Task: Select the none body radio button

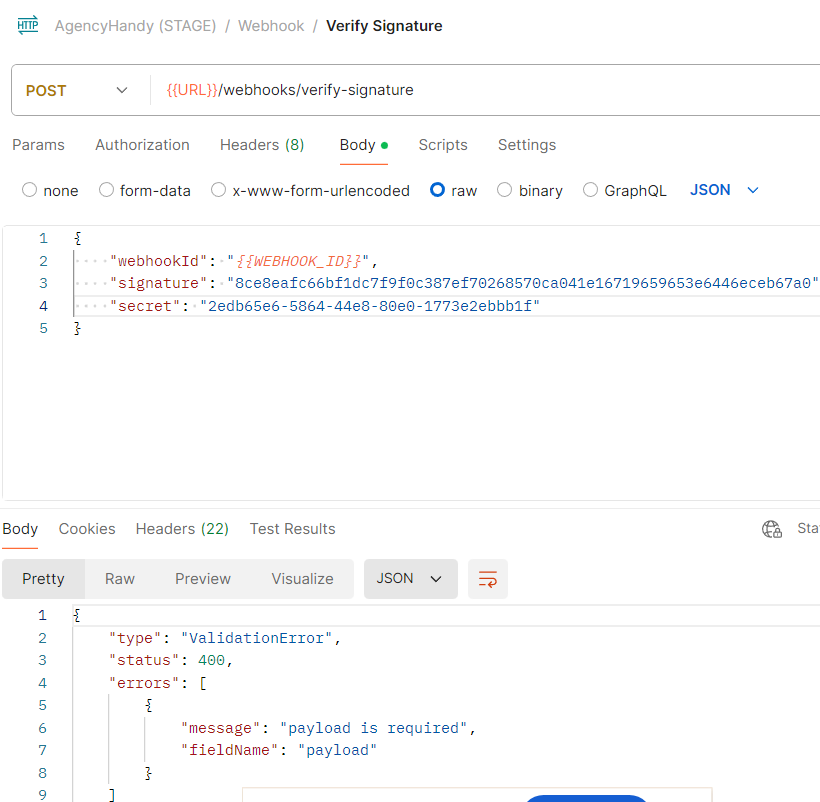Action: click(x=30, y=190)
